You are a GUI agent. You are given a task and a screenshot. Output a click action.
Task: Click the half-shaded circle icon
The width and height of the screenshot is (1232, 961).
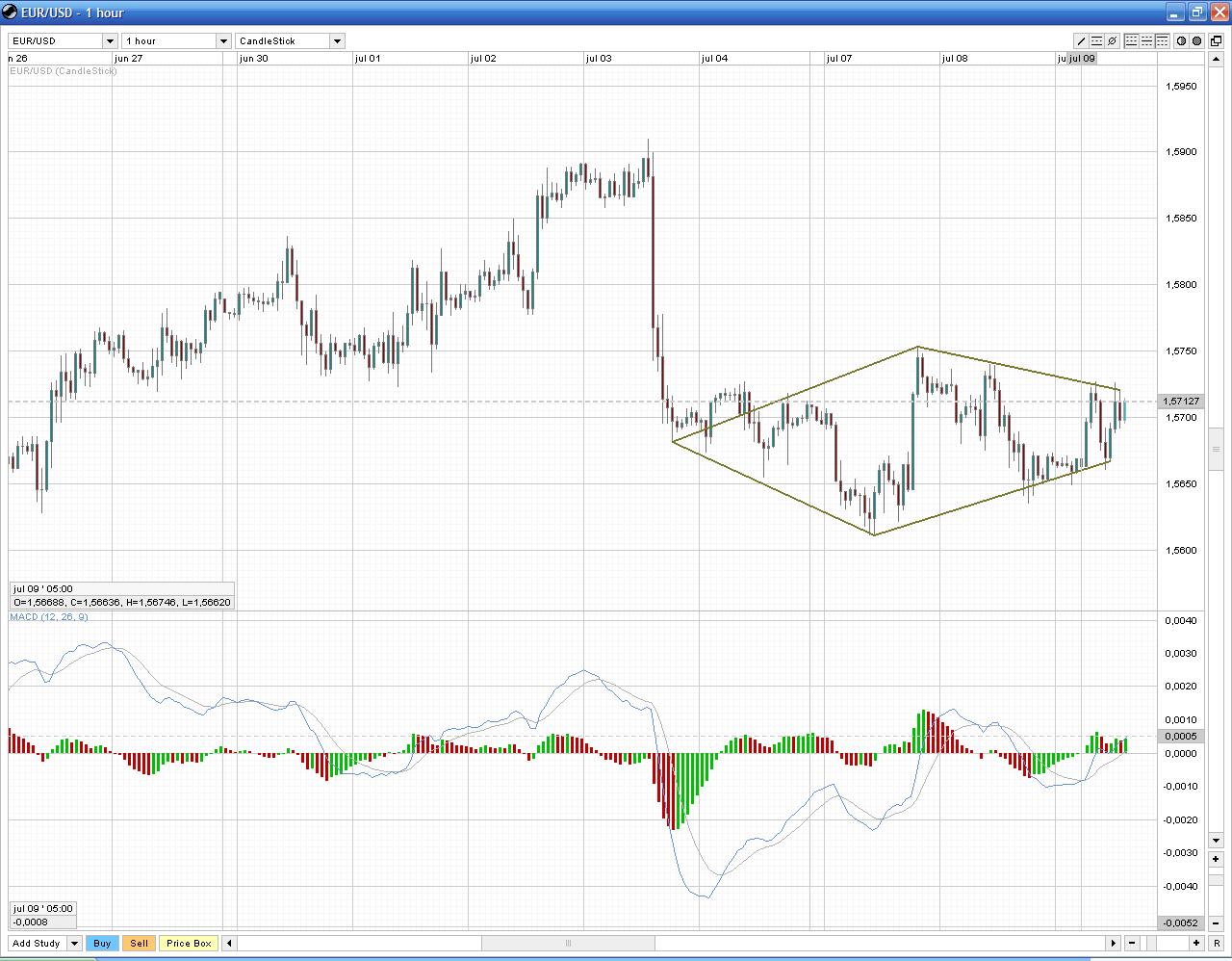(x=1182, y=41)
